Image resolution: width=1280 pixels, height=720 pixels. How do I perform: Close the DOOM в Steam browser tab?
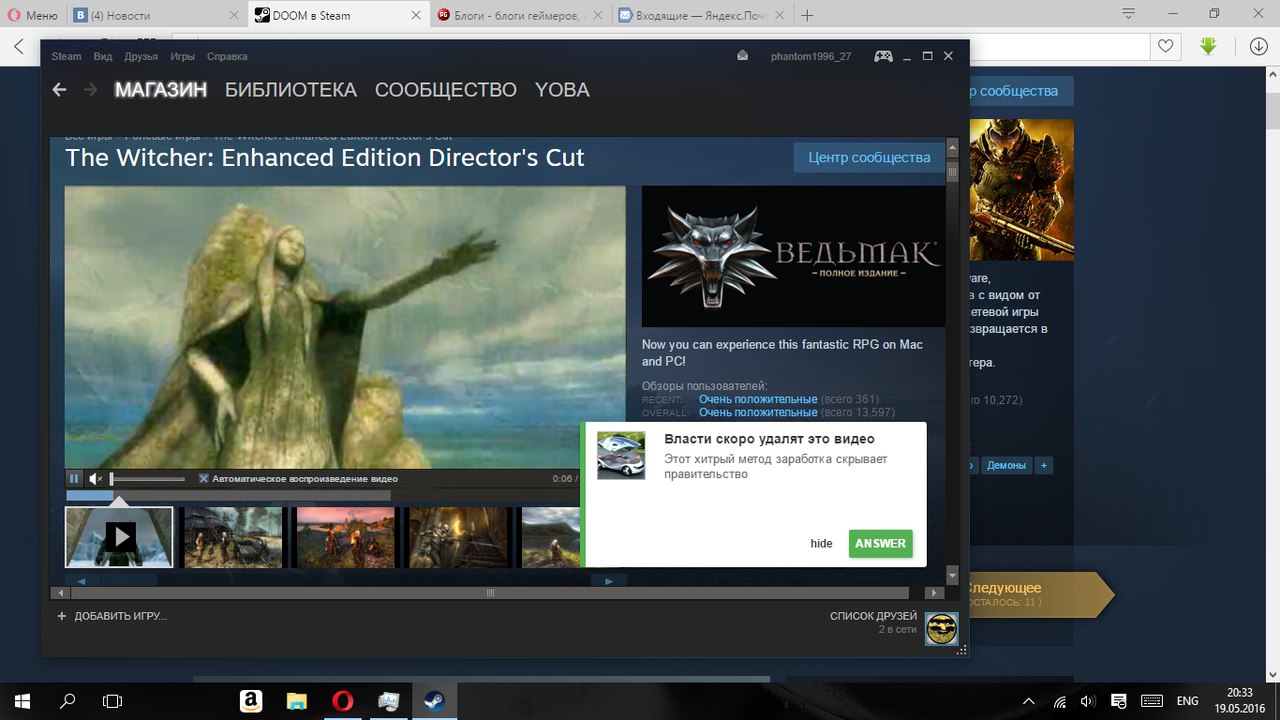tap(416, 15)
